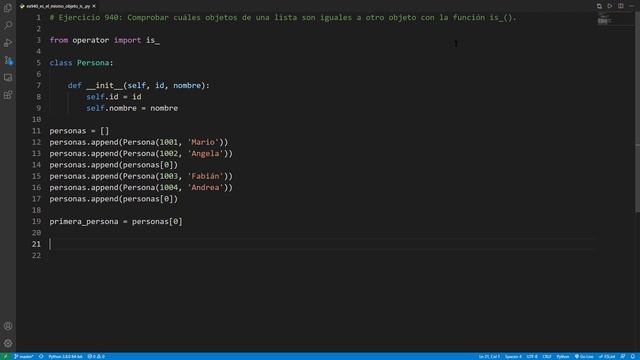Click 'operator' in the import statement
Viewport: 640px width, 360px height.
pyautogui.click(x=91, y=40)
